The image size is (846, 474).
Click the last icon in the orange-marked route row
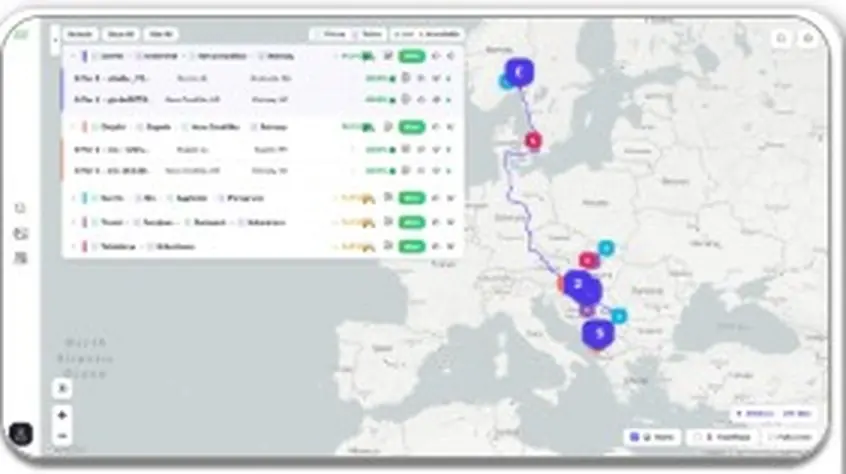(451, 127)
